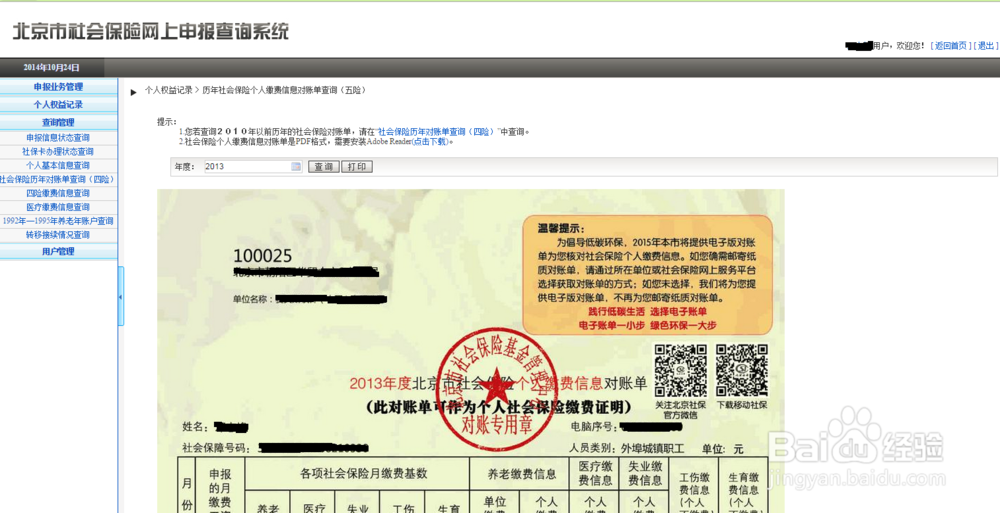
Task: Click the 点击下载 Adobe Reader link
Action: point(431,142)
